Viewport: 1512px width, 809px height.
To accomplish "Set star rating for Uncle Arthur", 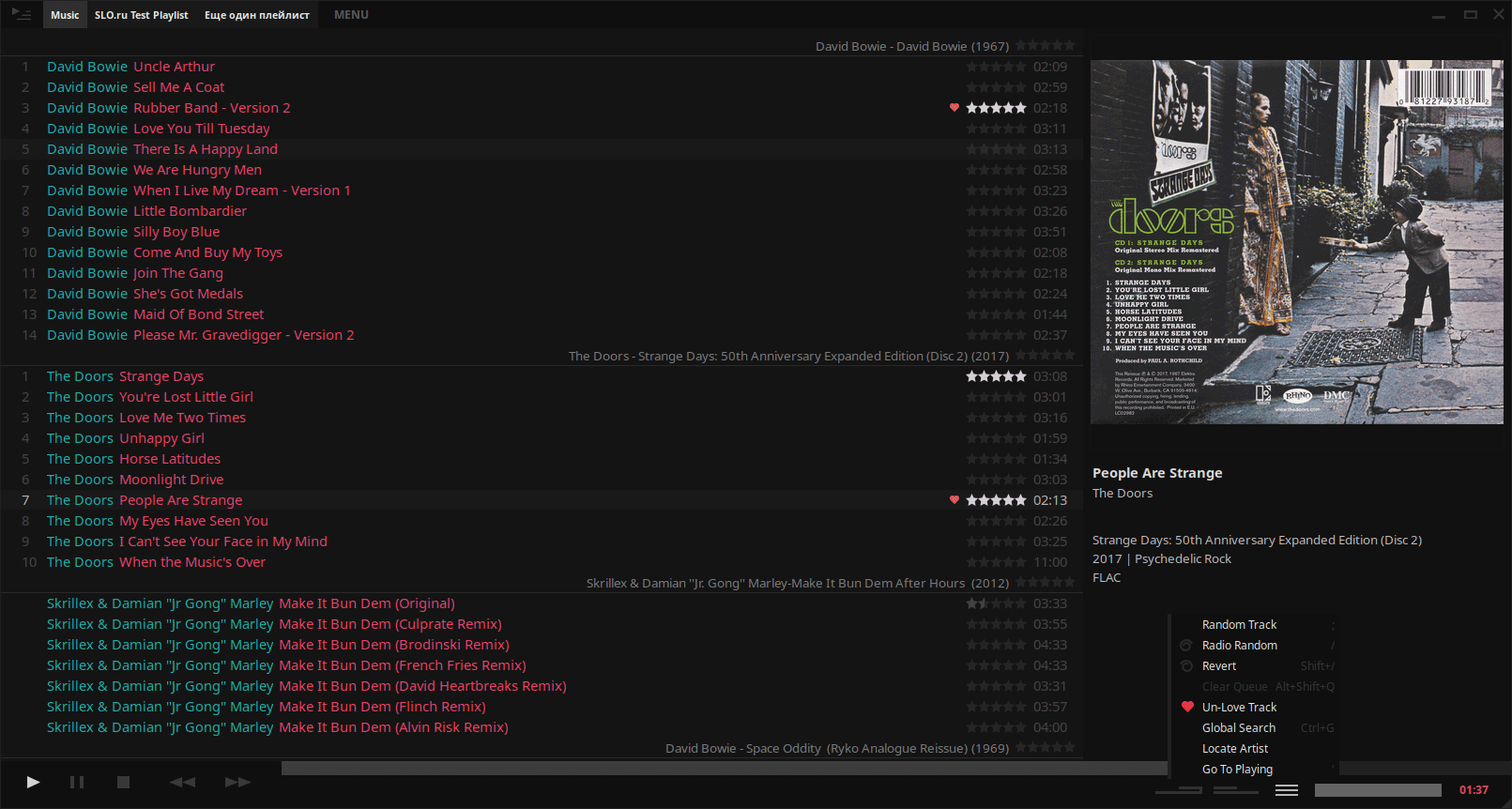I will coord(996,67).
